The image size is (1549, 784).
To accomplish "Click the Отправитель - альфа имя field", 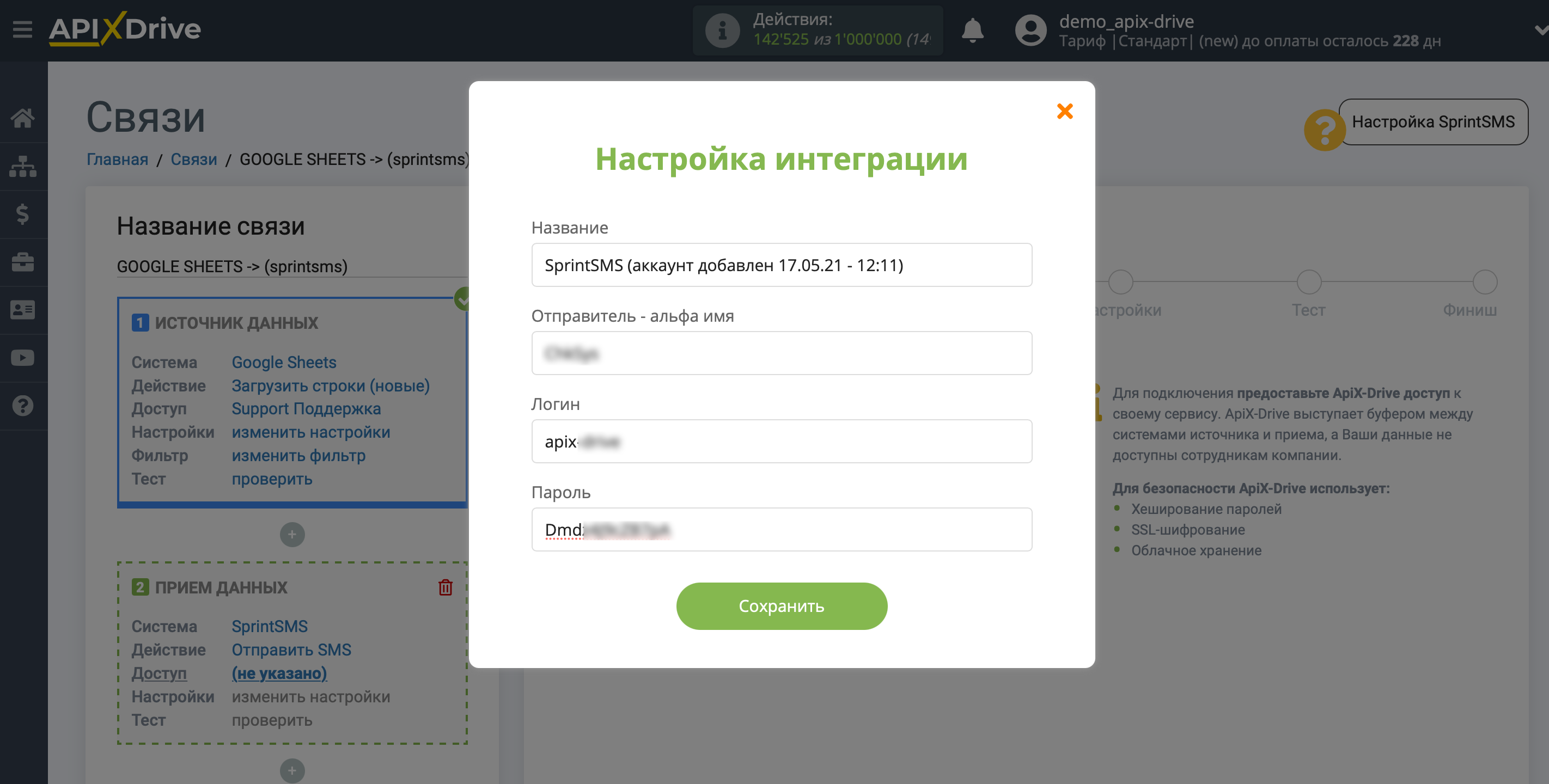I will pos(781,353).
